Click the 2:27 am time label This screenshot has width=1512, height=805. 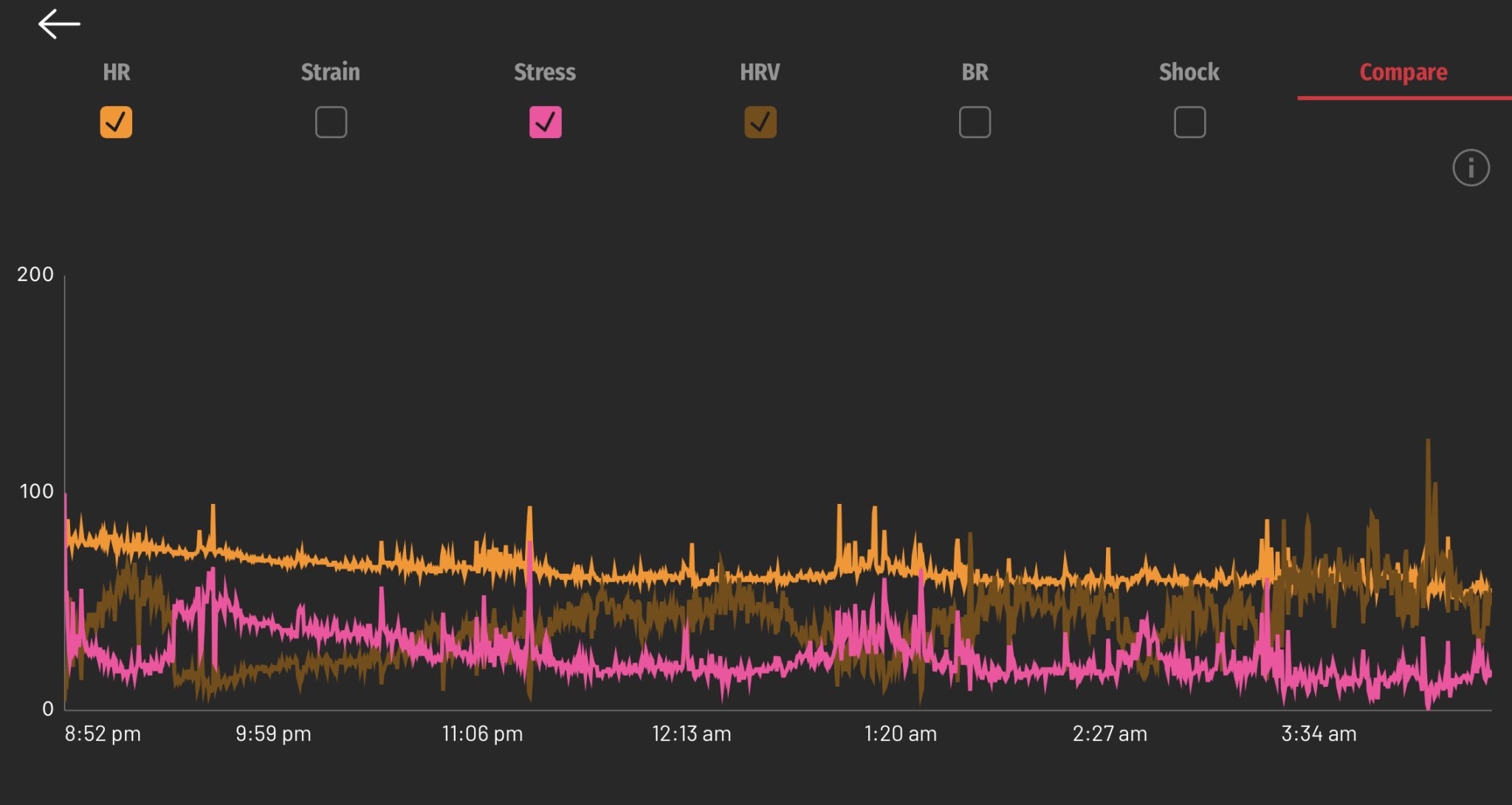click(x=1110, y=734)
